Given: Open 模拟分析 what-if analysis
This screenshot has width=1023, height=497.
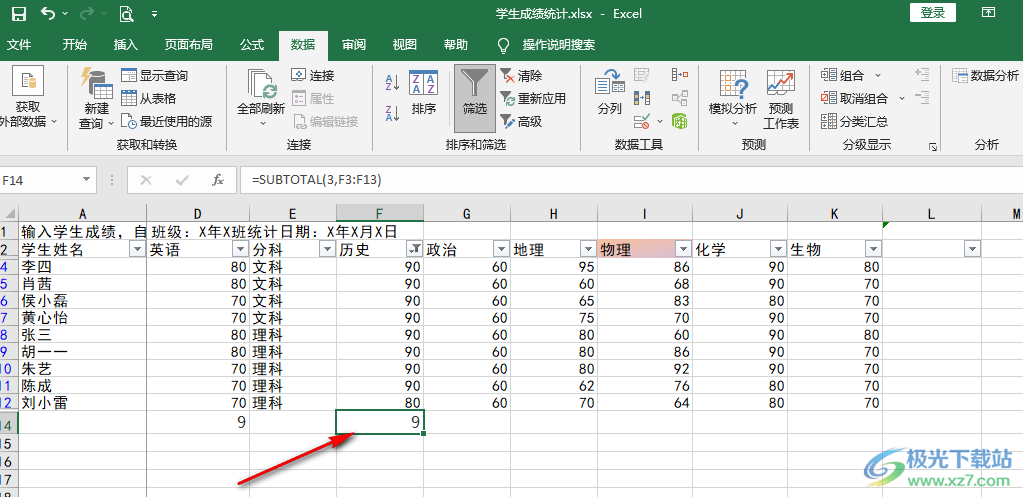Looking at the screenshot, I should click(x=733, y=98).
